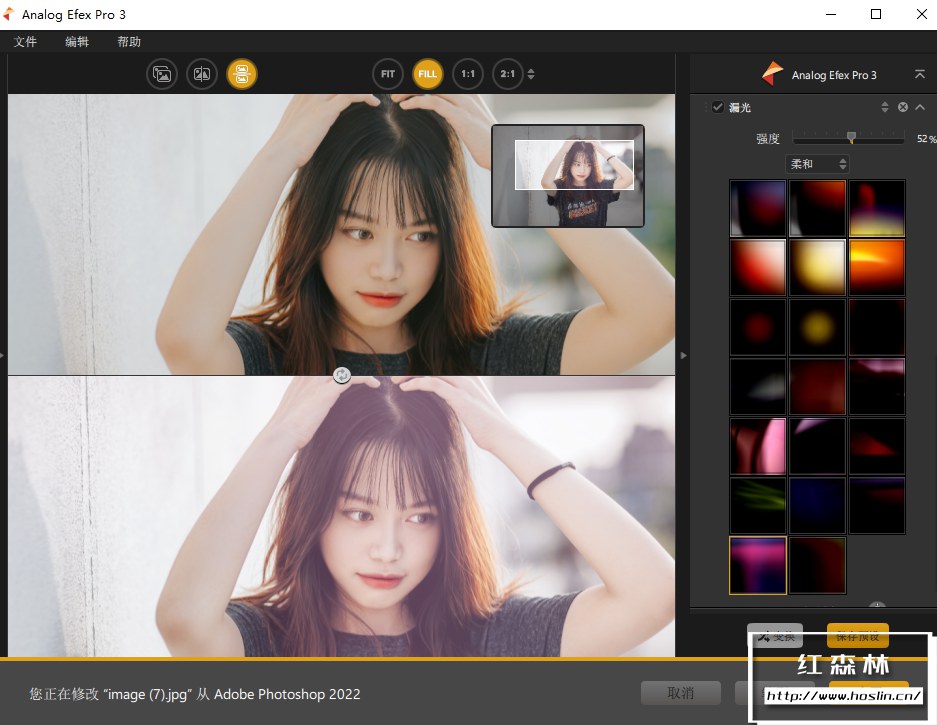937x725 pixels.
Task: Click the navigator loupe preview thumbnail
Action: pos(568,176)
